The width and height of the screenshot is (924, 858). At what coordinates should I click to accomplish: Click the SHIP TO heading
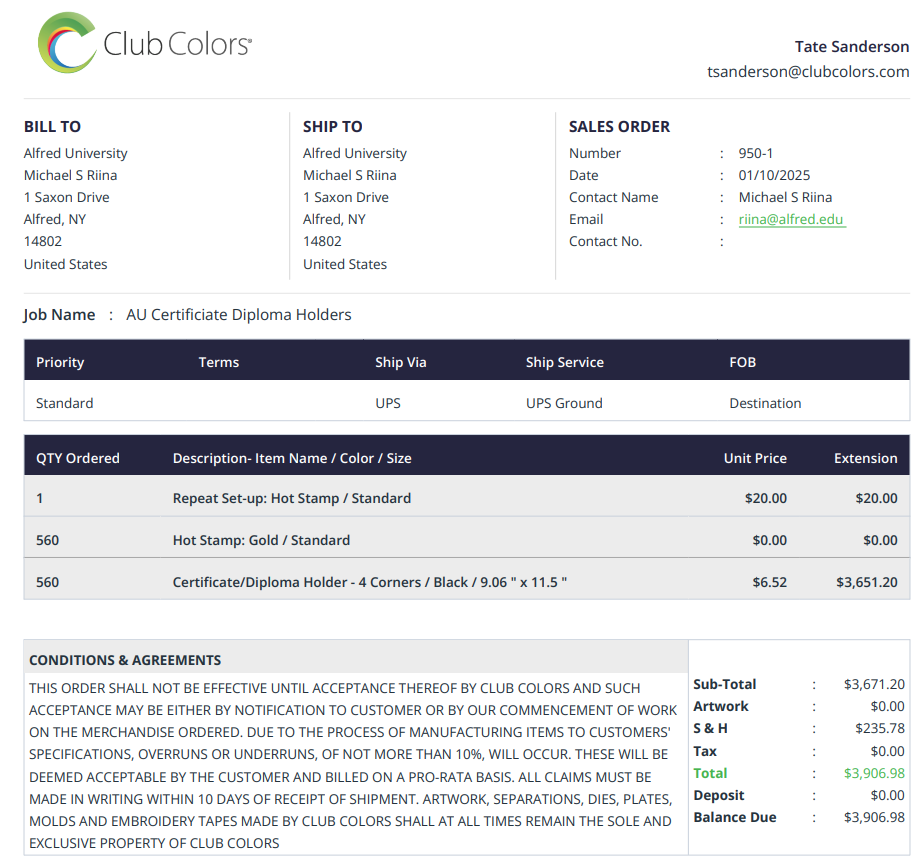332,127
